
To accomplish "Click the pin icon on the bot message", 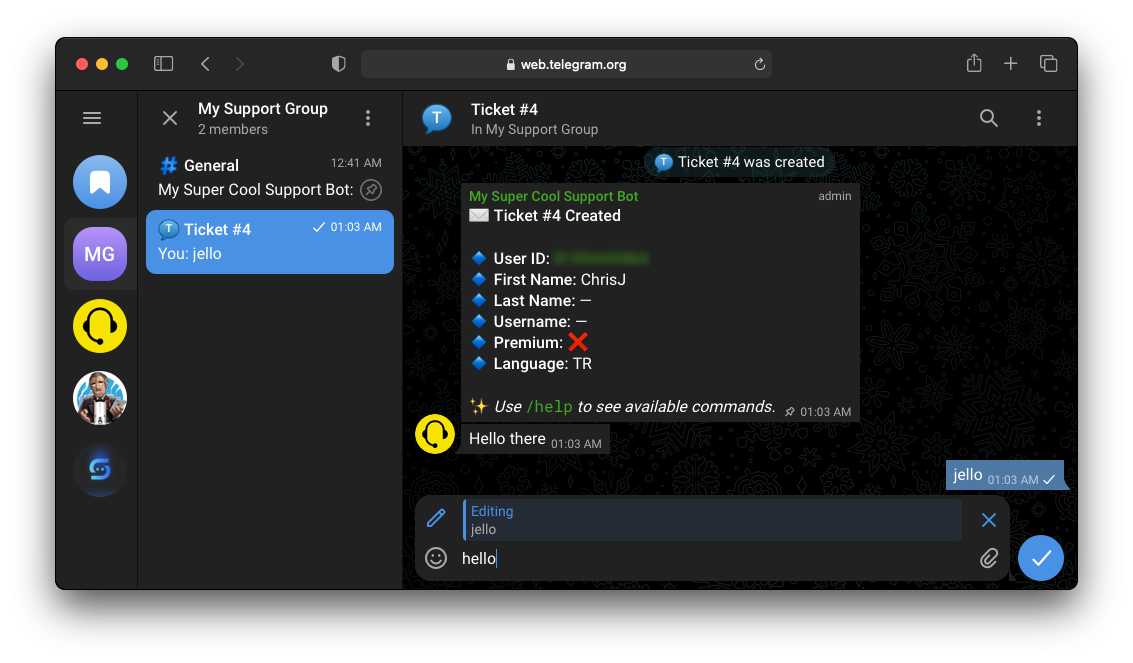I will click(790, 412).
